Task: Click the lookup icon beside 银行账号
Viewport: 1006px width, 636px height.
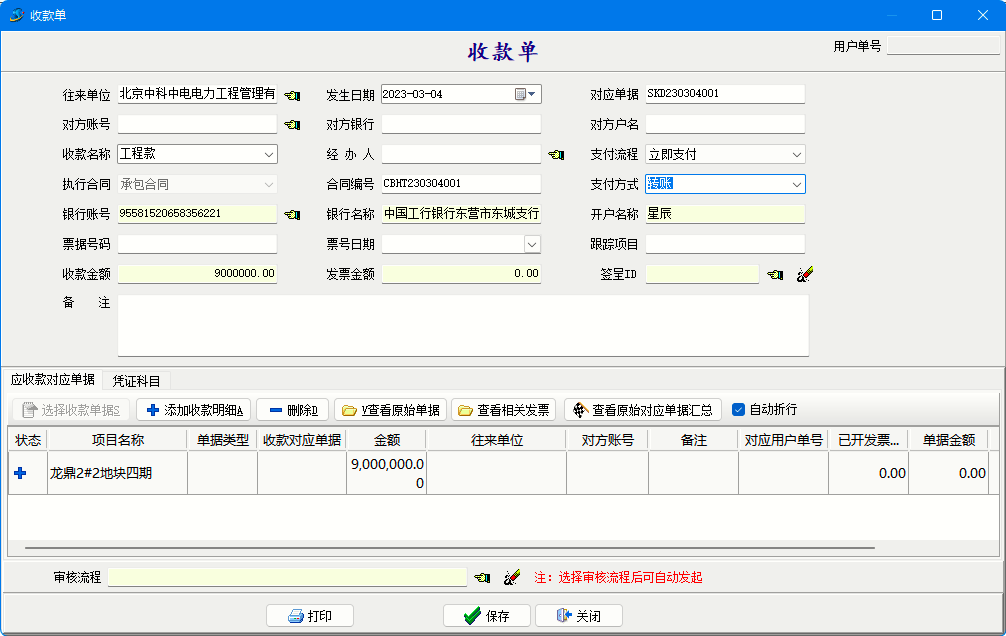Action: coord(292,214)
